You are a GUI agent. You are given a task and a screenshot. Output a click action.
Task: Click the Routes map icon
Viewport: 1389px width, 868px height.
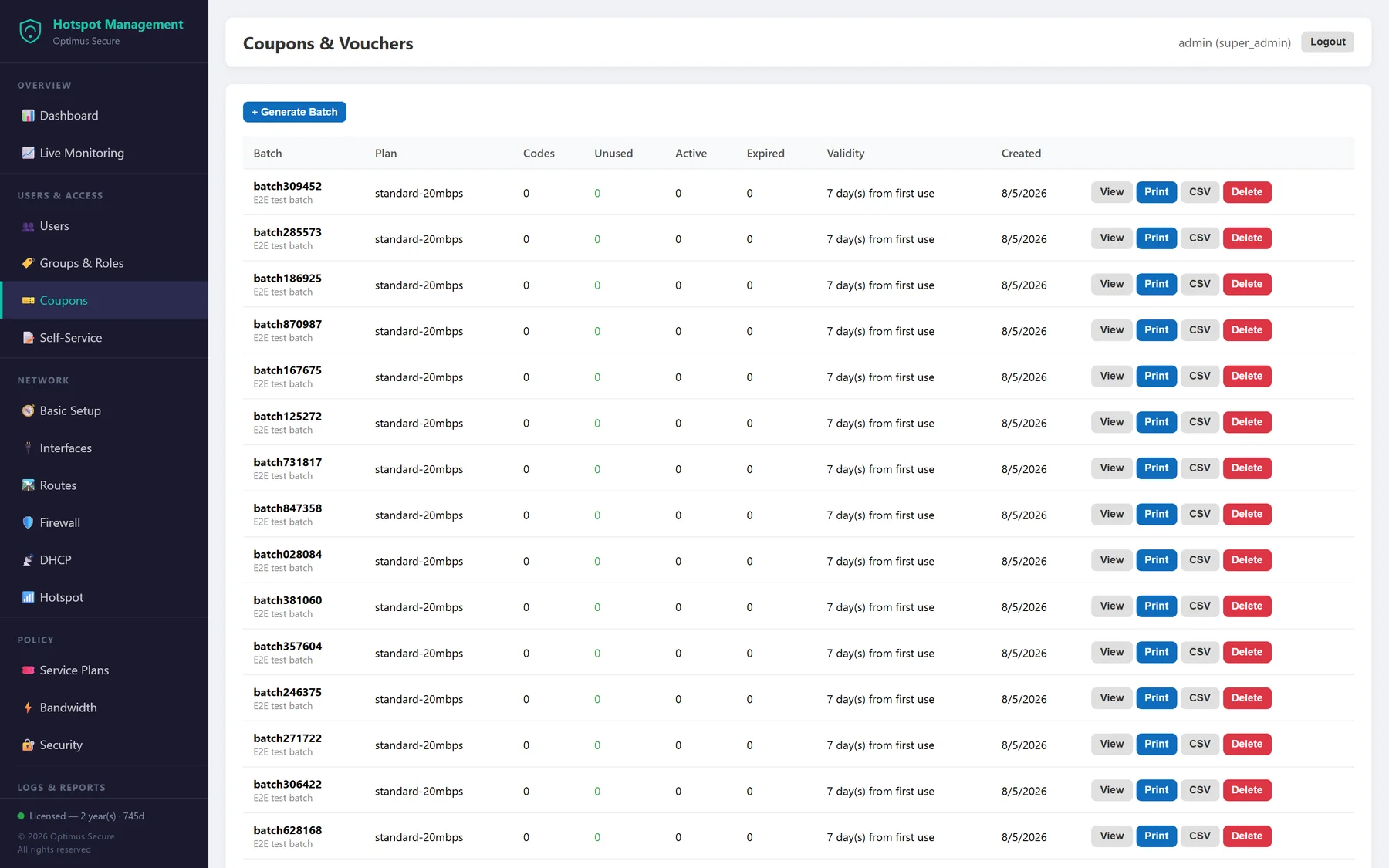click(x=28, y=485)
